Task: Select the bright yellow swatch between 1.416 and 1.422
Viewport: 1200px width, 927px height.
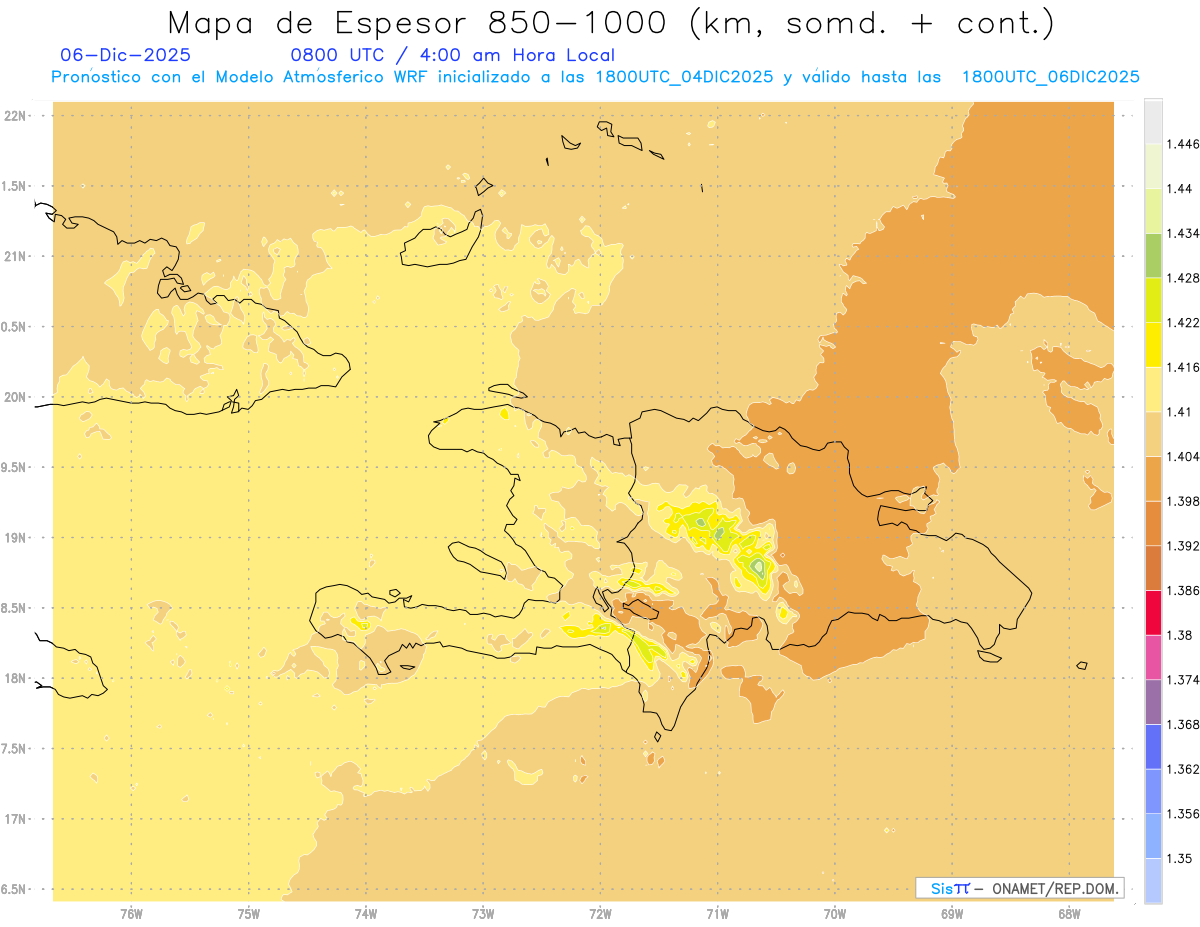Action: pyautogui.click(x=1153, y=345)
